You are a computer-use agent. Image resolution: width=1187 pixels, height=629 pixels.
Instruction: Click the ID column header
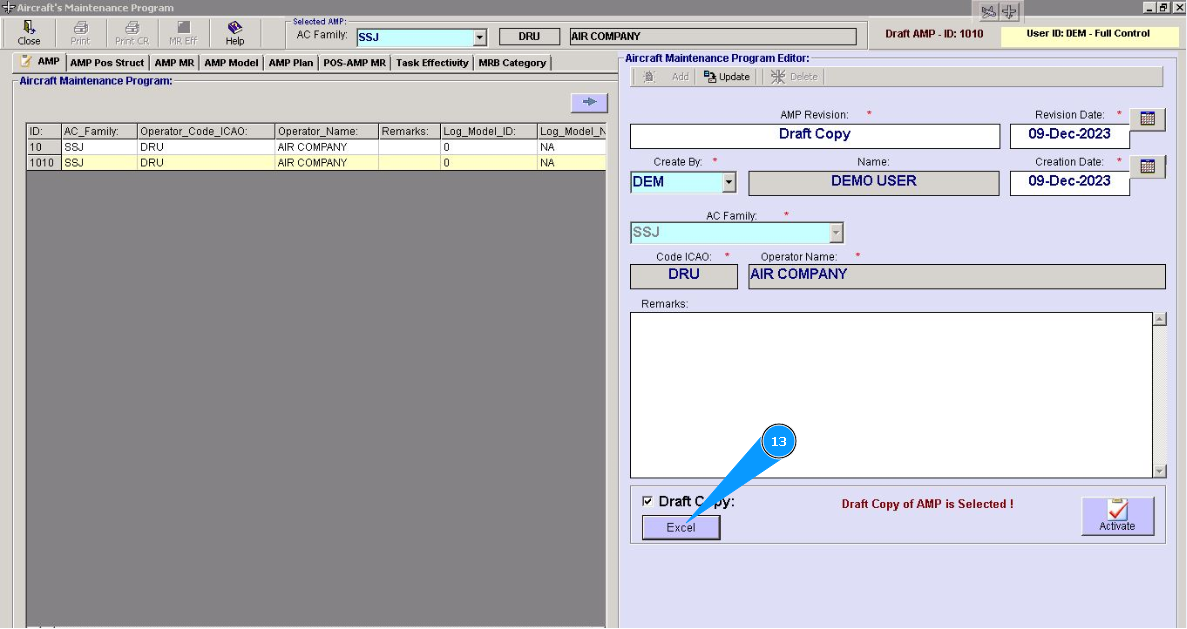44,131
